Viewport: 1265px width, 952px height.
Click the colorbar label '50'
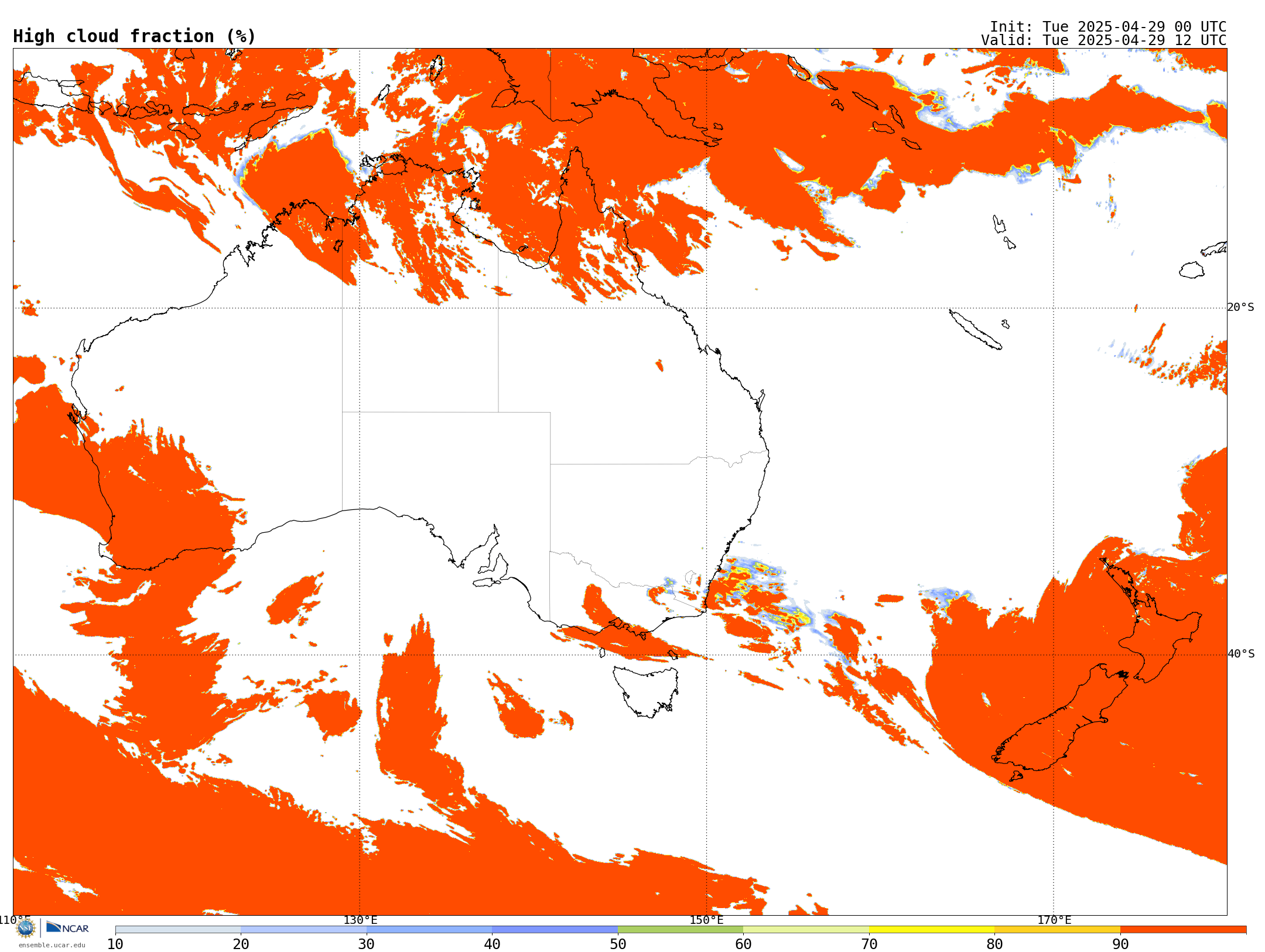(618, 944)
